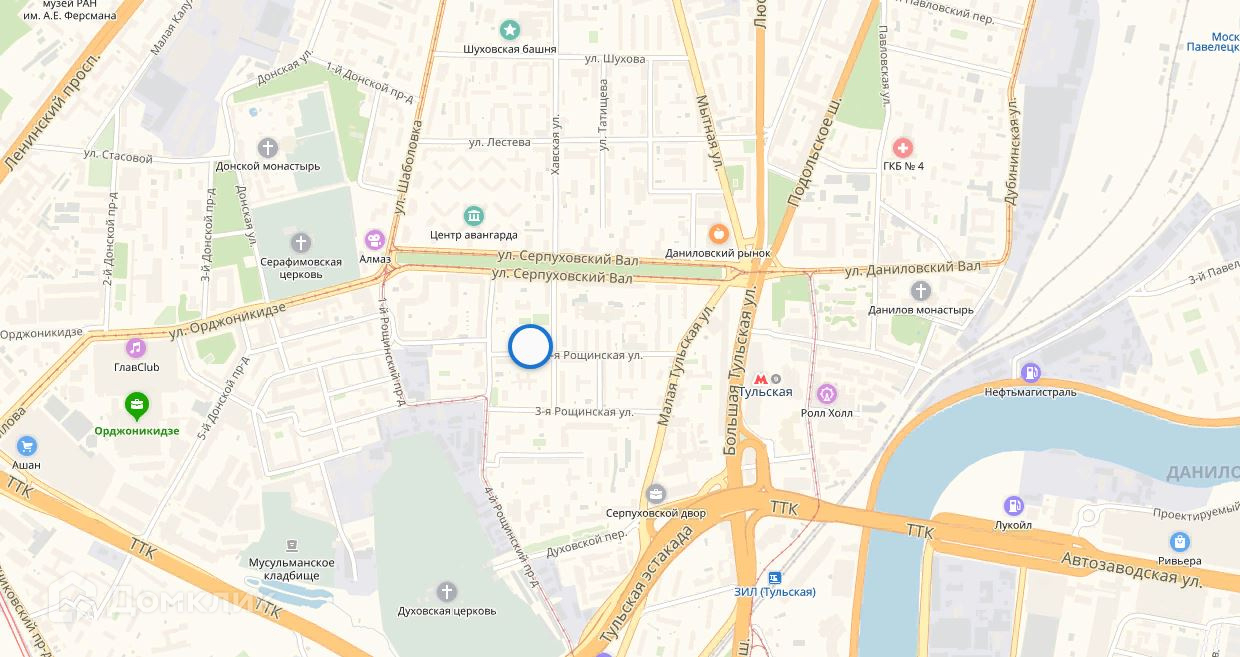1240x657 pixels.
Task: Click the Шуховская башня star icon
Action: tap(510, 30)
